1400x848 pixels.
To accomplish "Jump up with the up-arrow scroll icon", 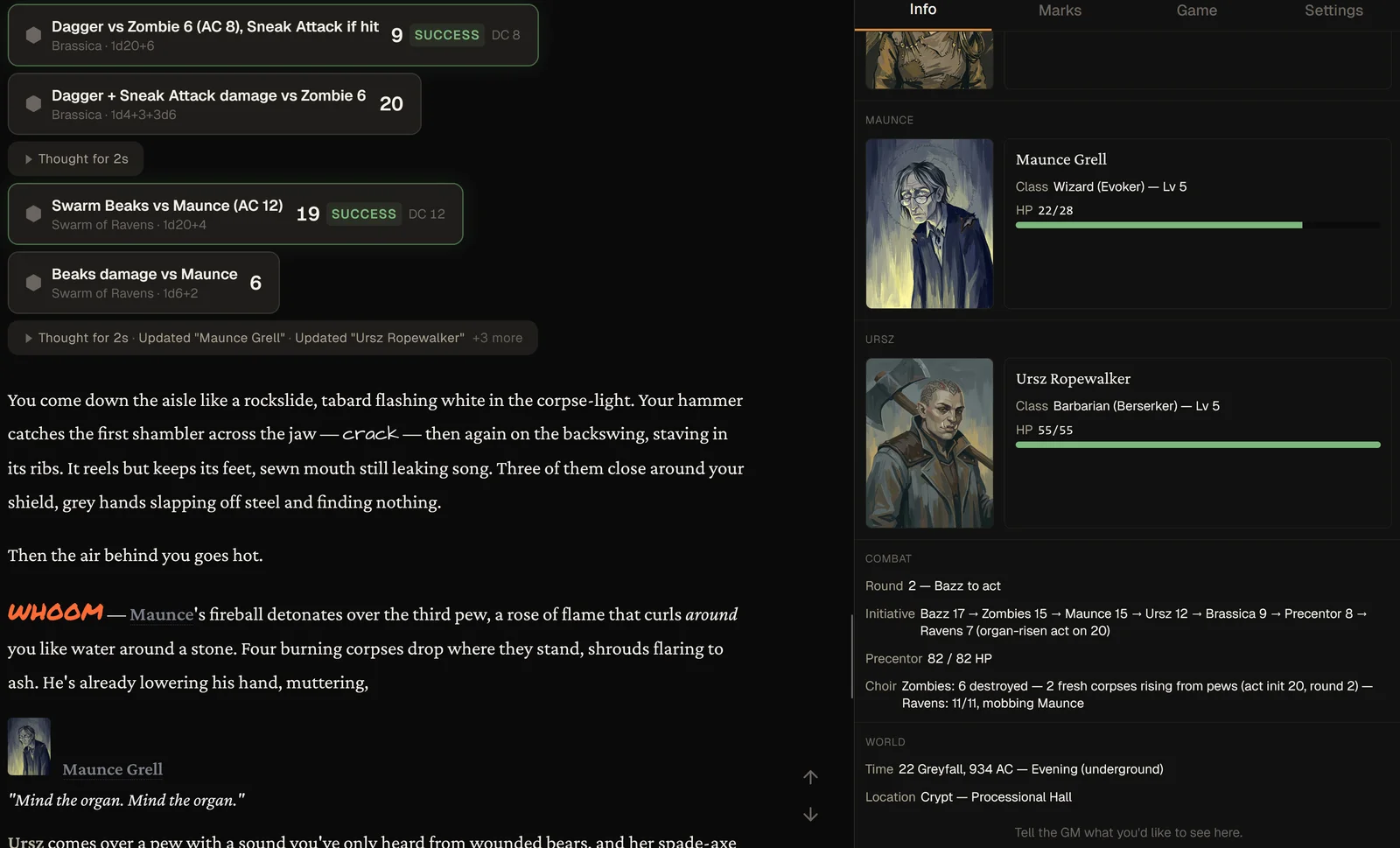I will pos(810,777).
